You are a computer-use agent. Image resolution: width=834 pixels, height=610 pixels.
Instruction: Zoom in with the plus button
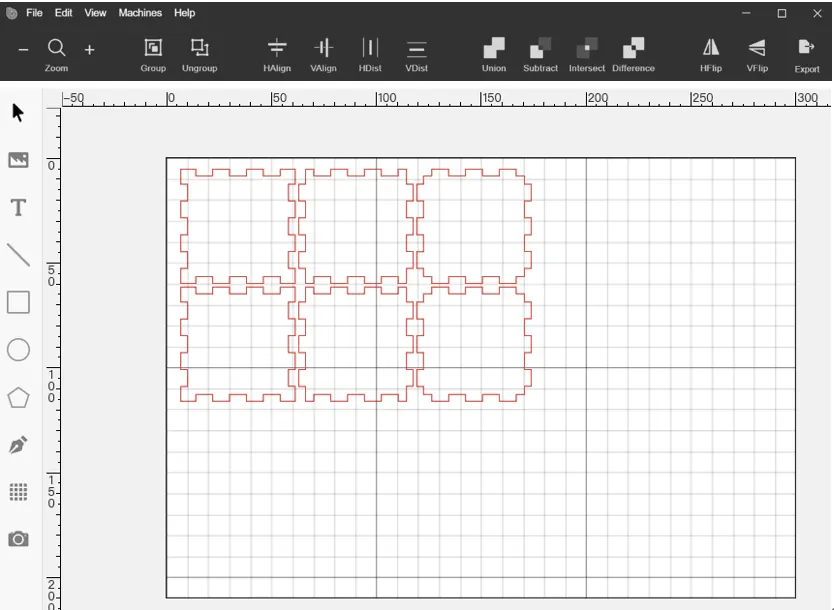(89, 49)
